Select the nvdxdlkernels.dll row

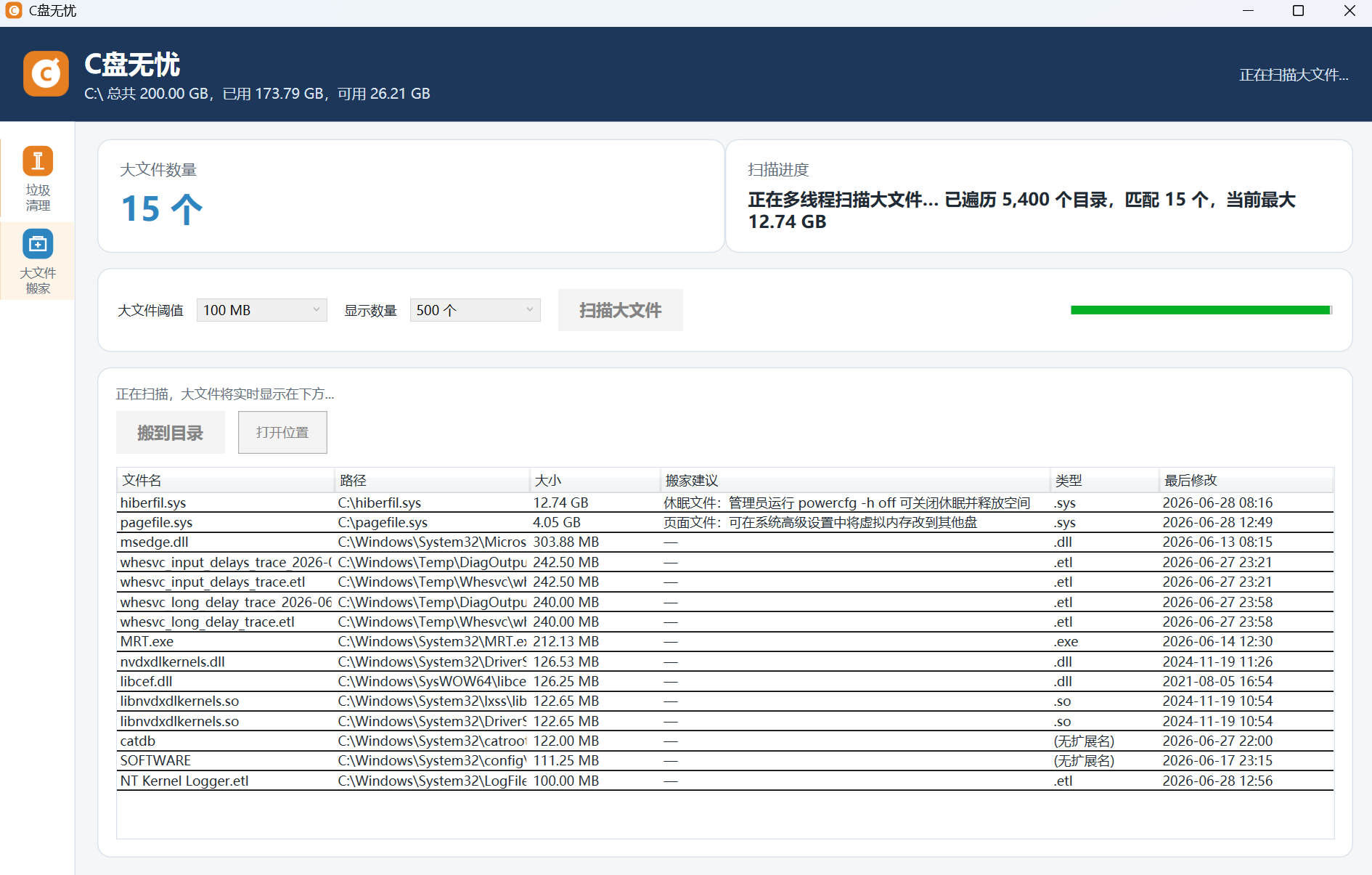725,662
